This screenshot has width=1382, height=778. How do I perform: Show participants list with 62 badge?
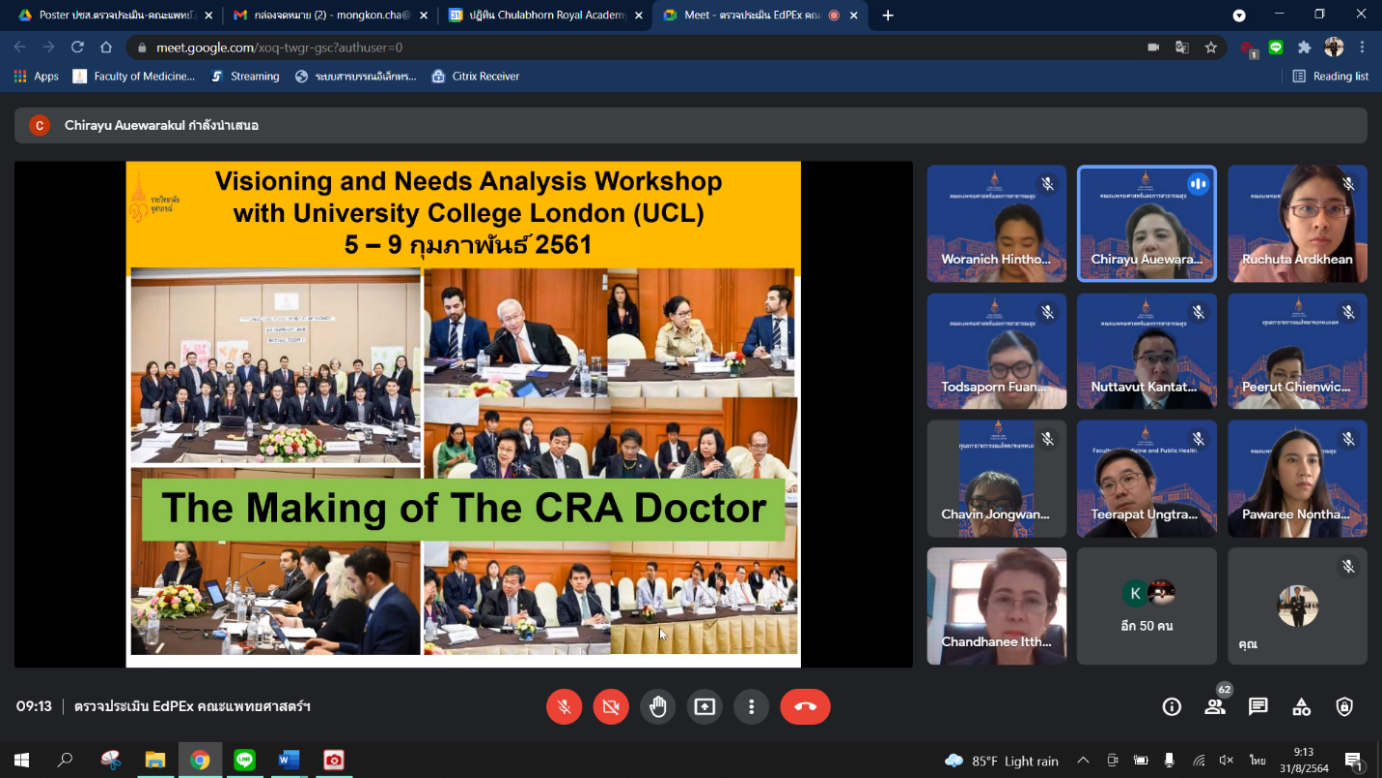pos(1215,705)
